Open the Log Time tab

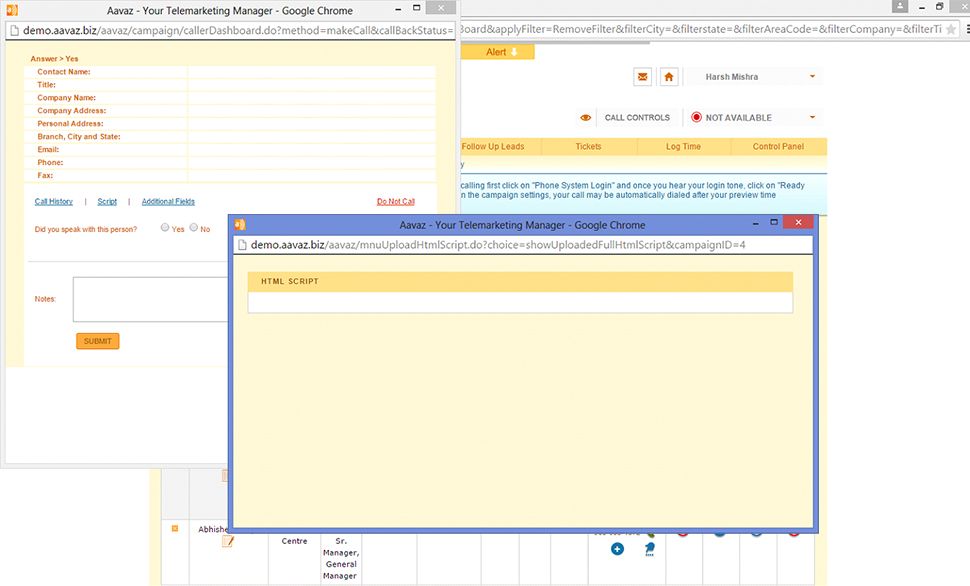684,147
